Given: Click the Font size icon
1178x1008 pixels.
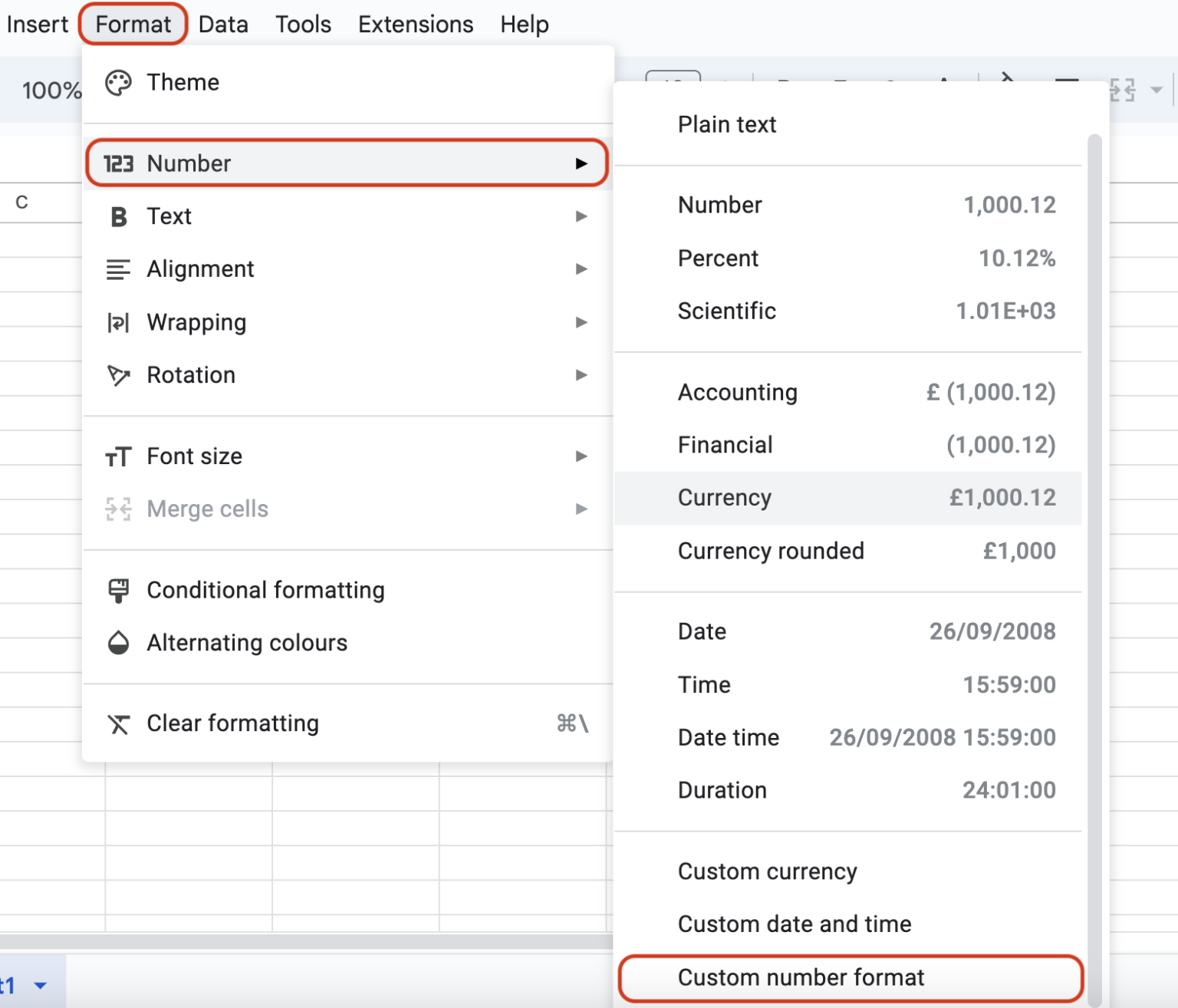Looking at the screenshot, I should point(119,456).
